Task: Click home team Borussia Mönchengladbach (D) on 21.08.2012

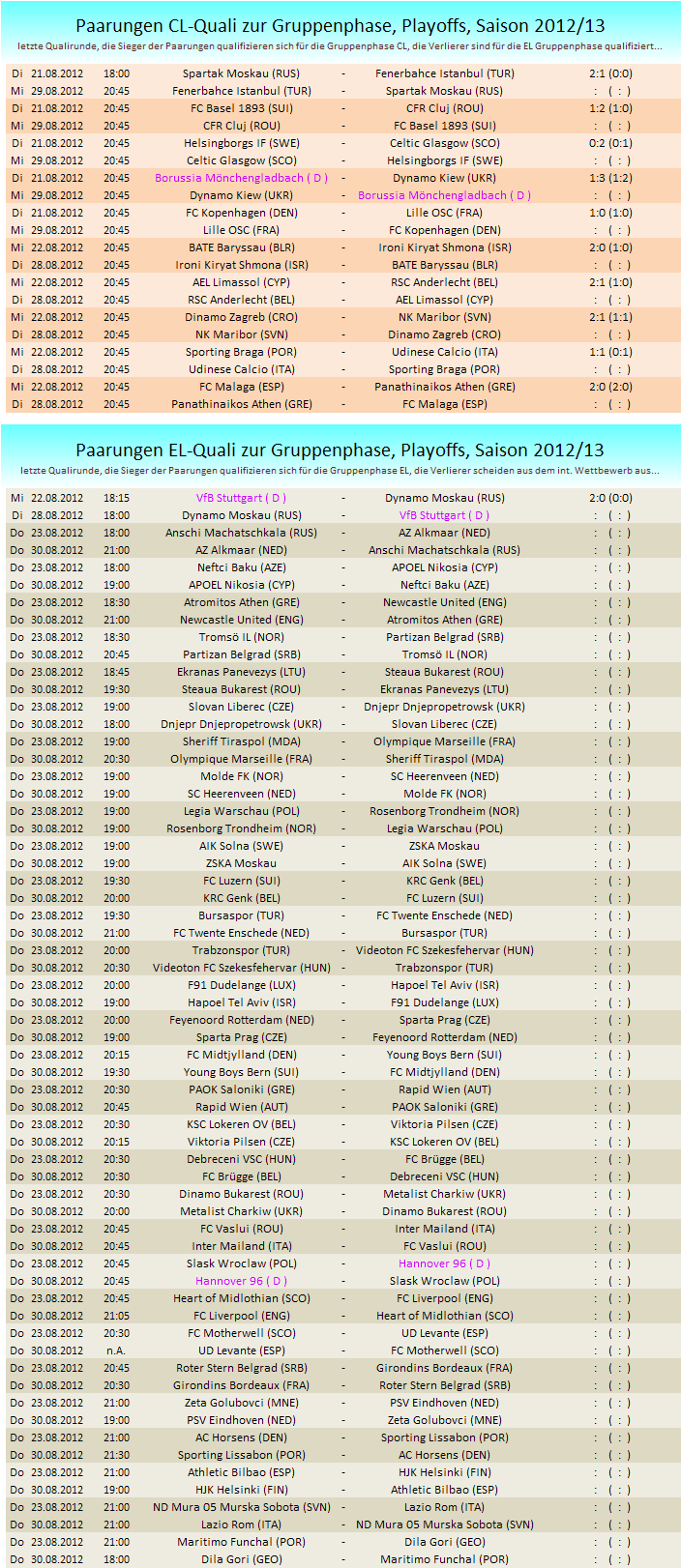Action: coord(241,178)
